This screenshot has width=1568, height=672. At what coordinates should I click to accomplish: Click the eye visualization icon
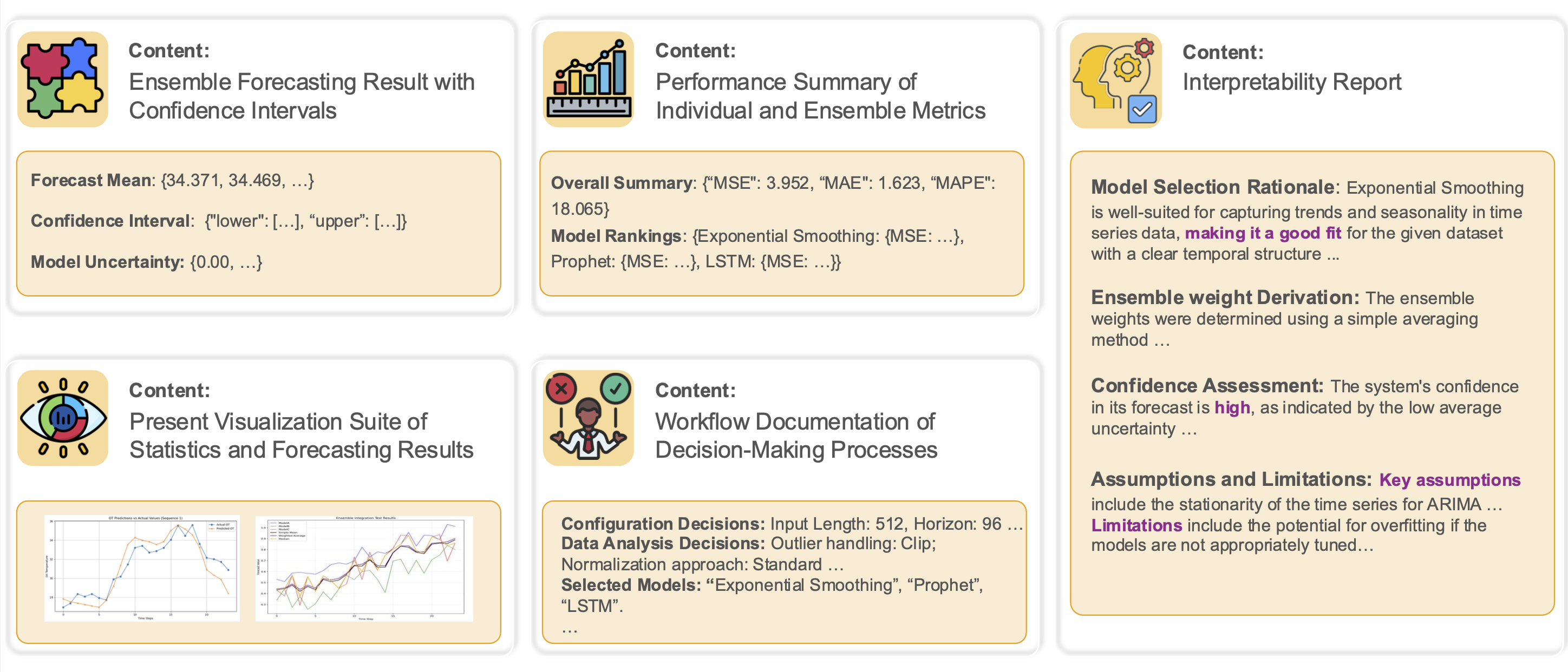click(63, 418)
